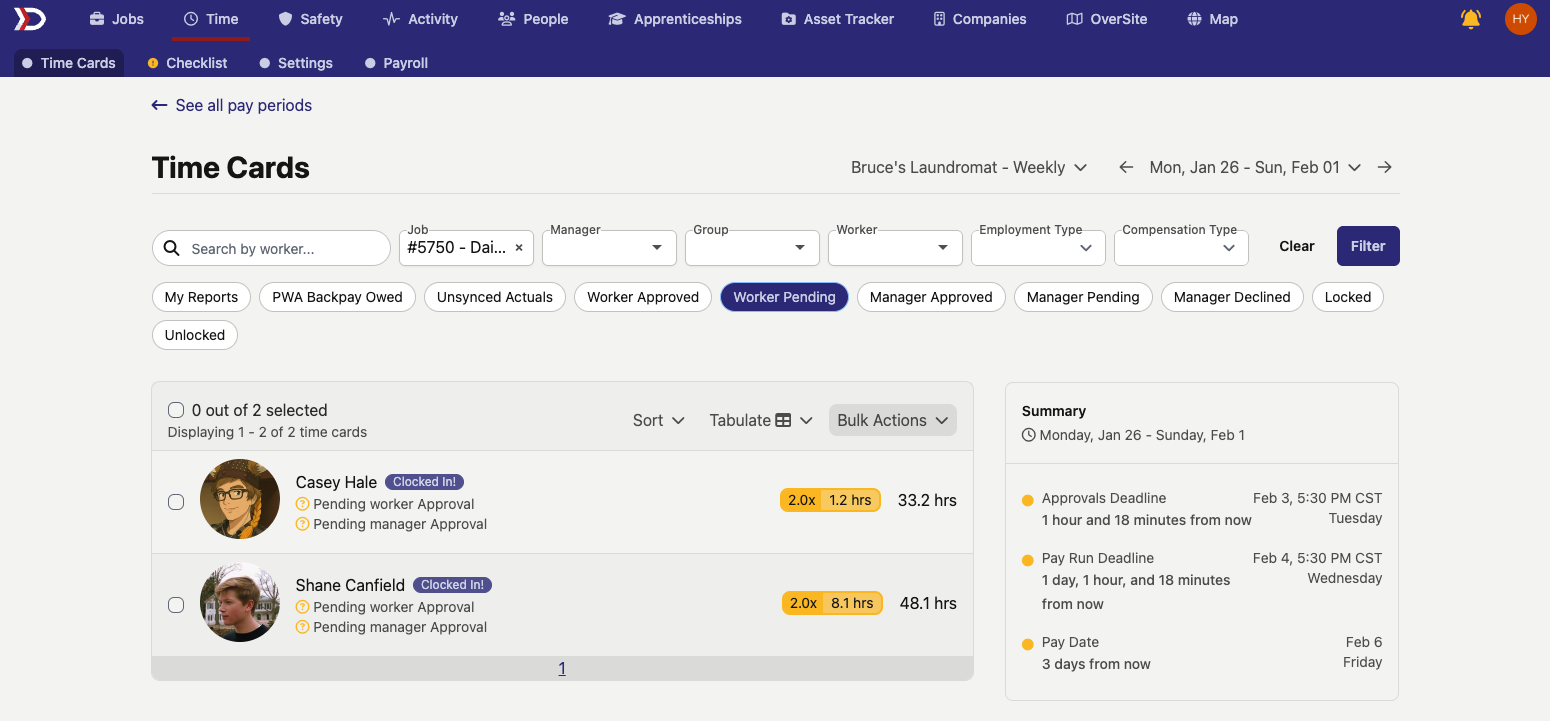1550x721 pixels.
Task: Go to previous pay period with left arrow
Action: (x=1126, y=167)
